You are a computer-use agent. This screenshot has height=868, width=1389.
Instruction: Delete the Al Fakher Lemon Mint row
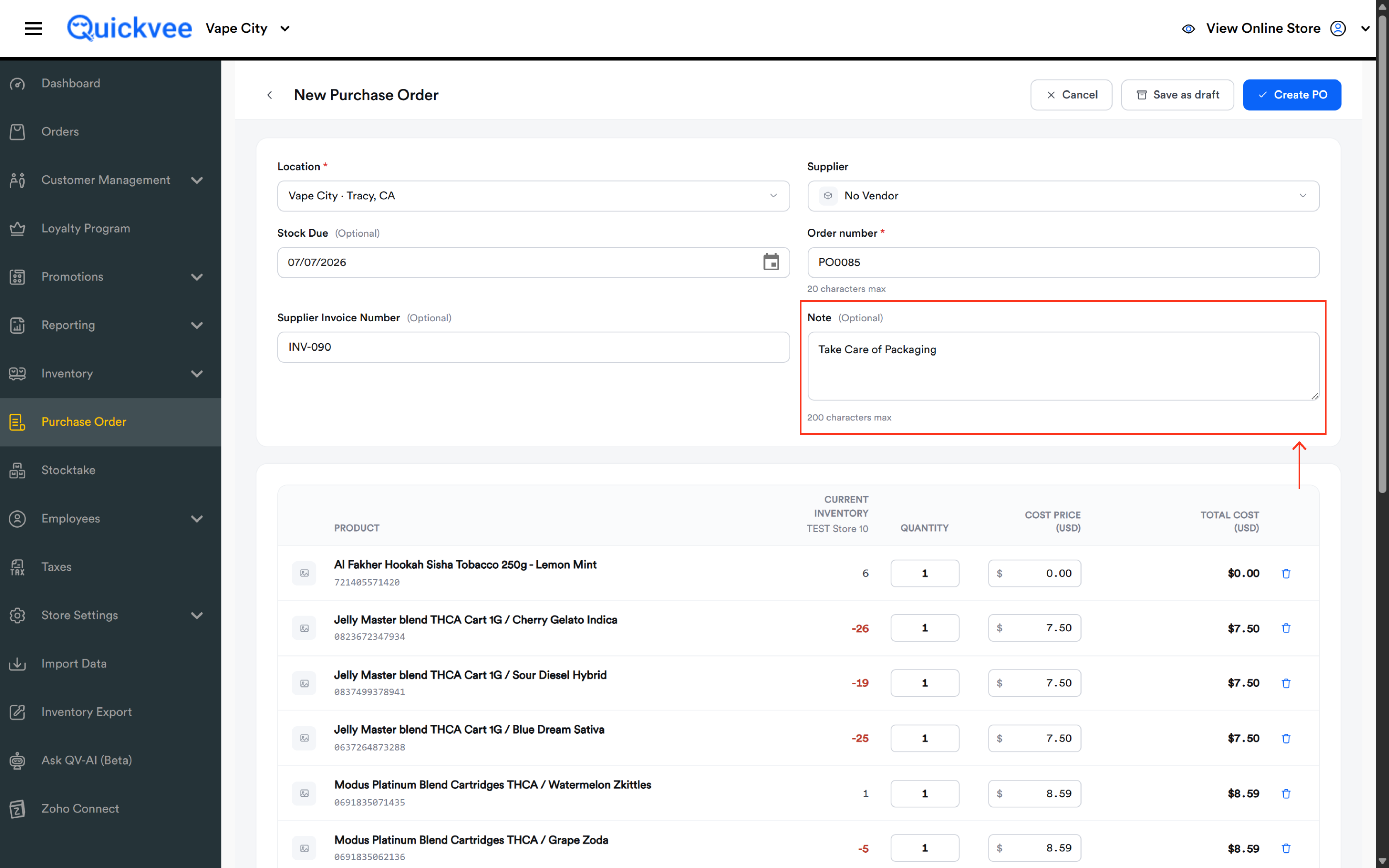1286,574
